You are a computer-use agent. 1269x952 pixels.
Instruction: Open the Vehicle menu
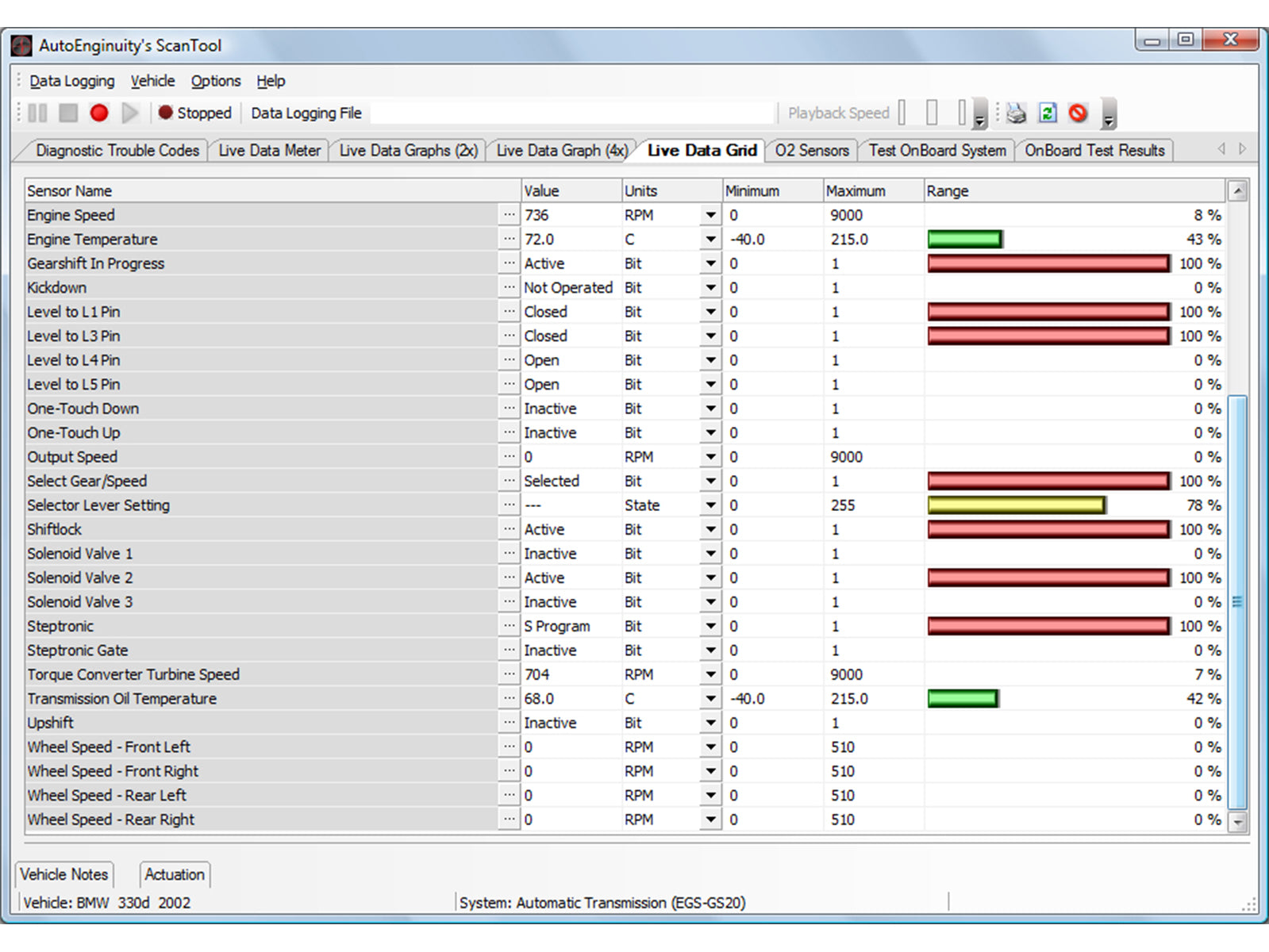152,81
